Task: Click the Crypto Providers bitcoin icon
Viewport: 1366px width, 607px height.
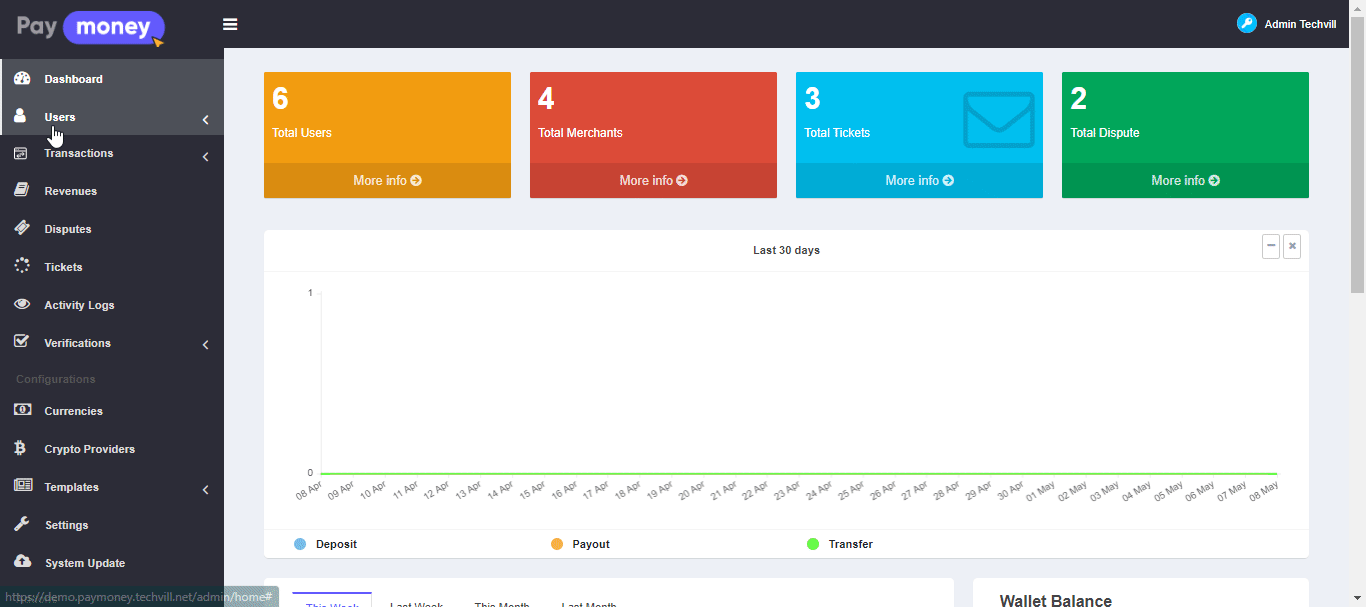Action: coord(21,448)
